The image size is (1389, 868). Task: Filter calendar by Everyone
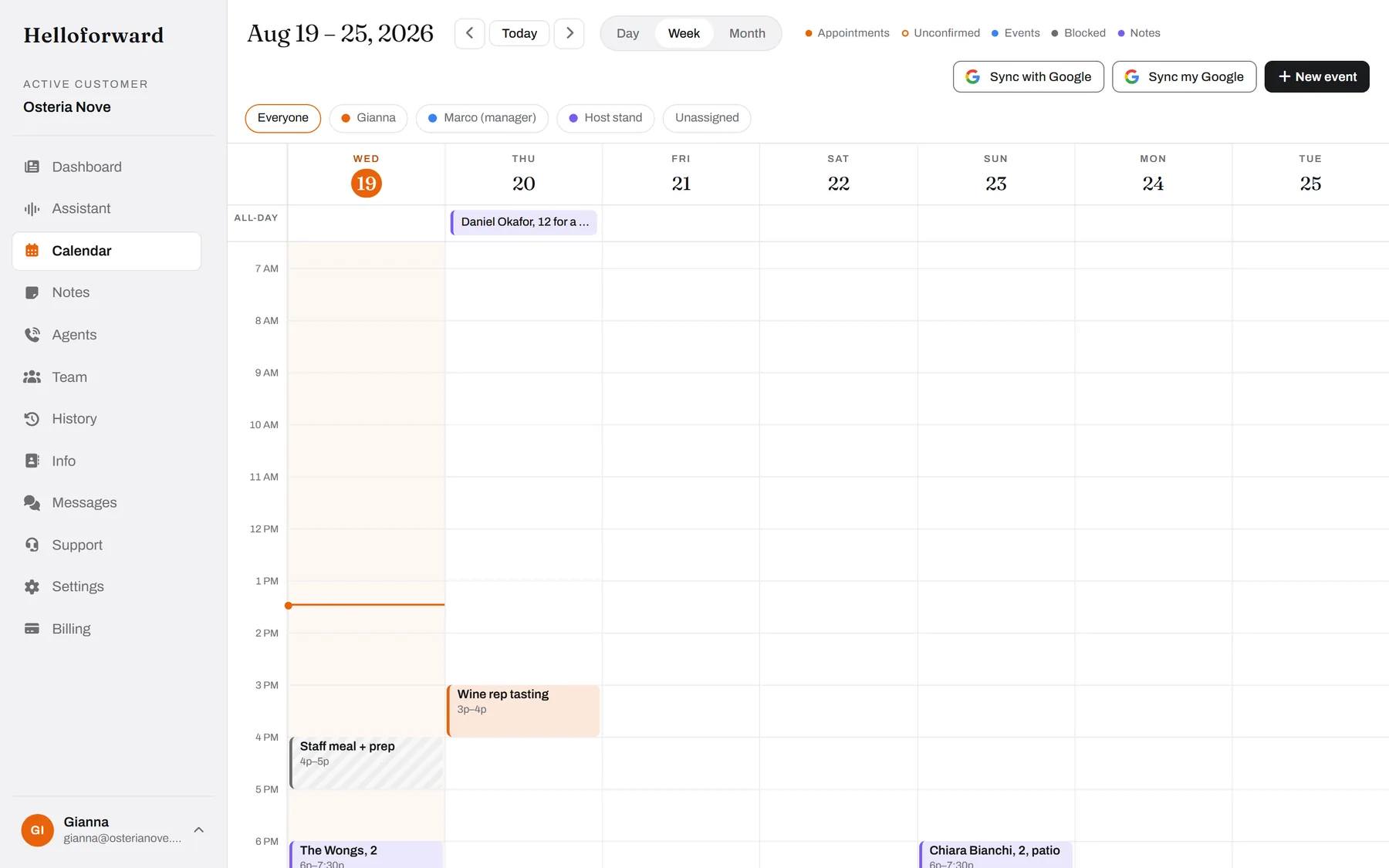282,118
